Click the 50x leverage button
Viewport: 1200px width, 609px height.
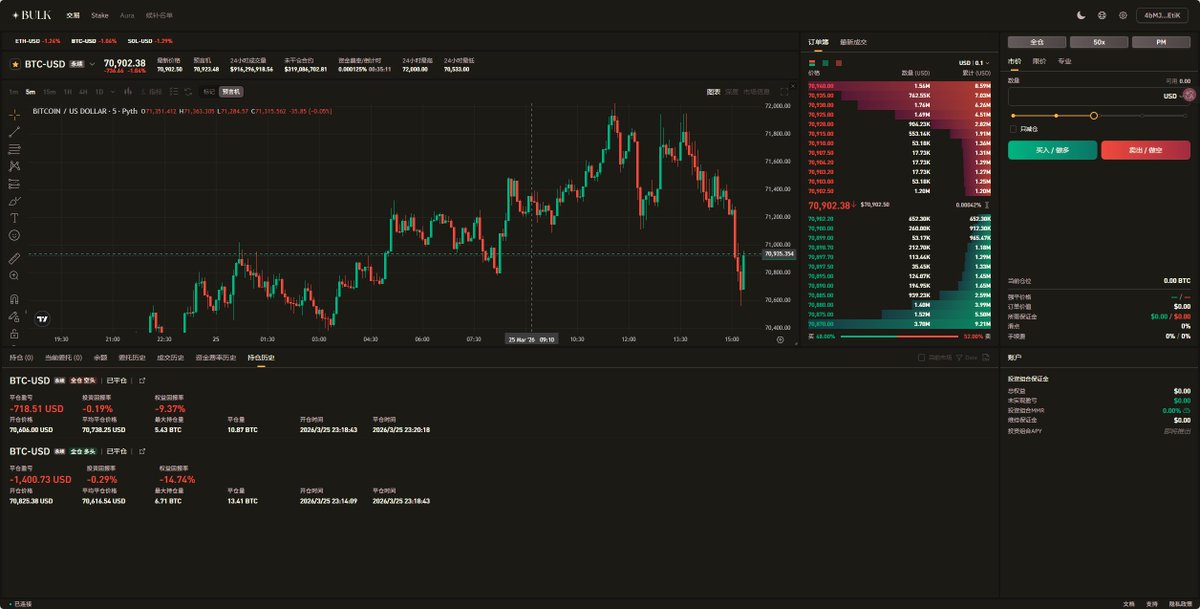tap(1099, 42)
